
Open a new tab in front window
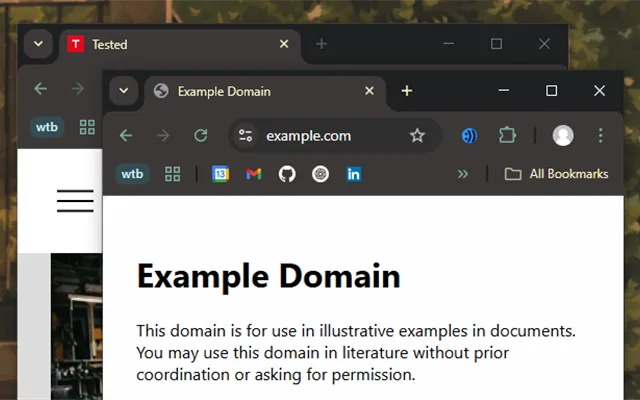(x=407, y=91)
